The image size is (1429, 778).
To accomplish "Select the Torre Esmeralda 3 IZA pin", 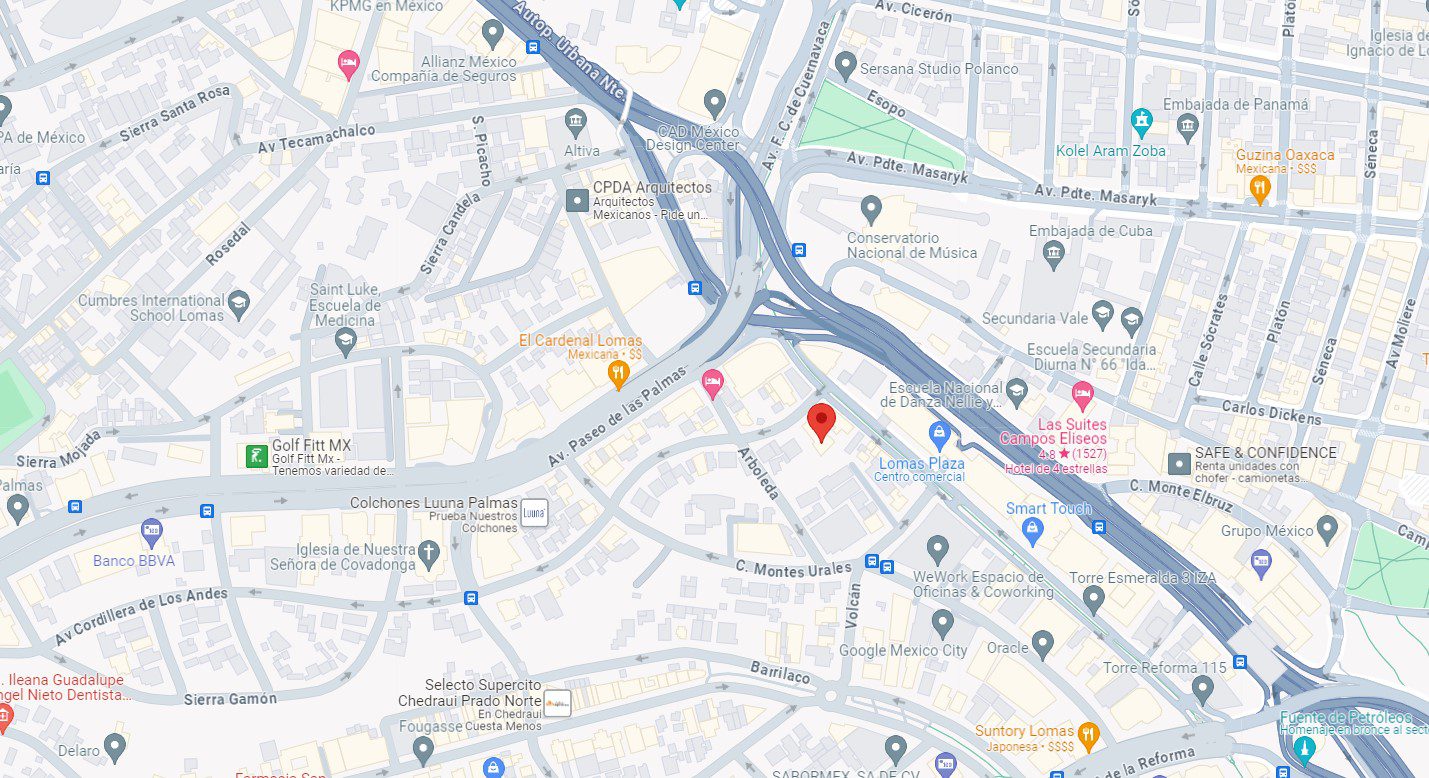I will coord(1093,600).
